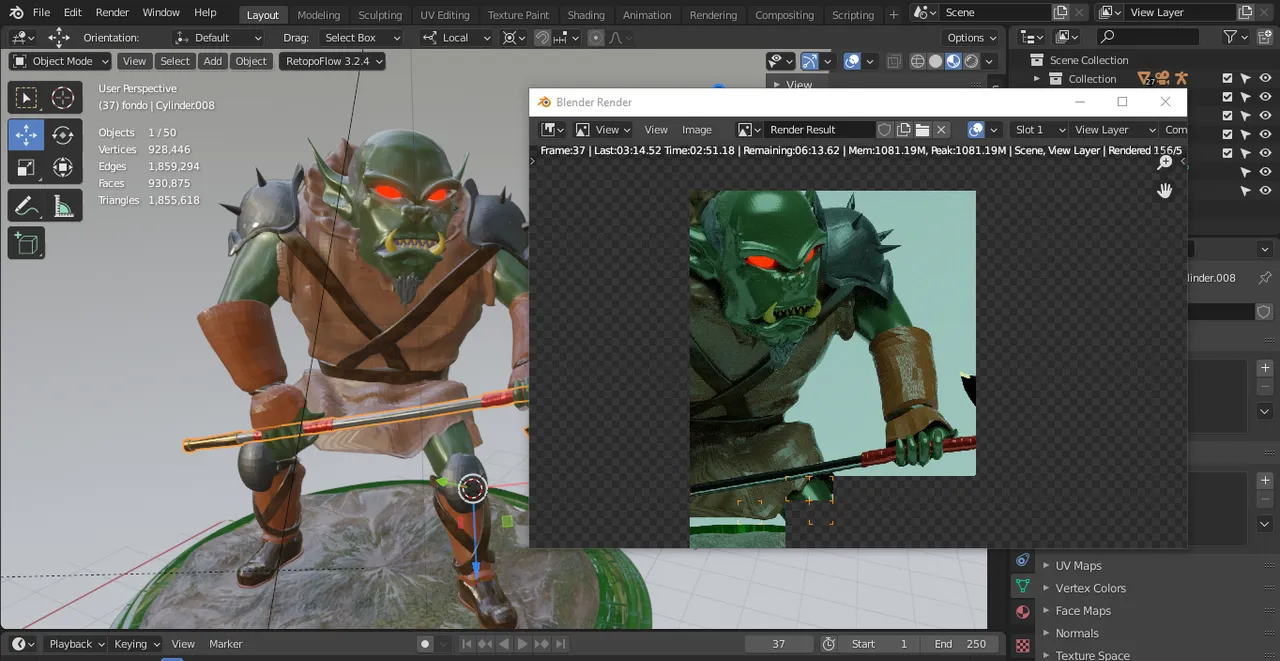Click new collection icon in outliner

(x=1265, y=37)
